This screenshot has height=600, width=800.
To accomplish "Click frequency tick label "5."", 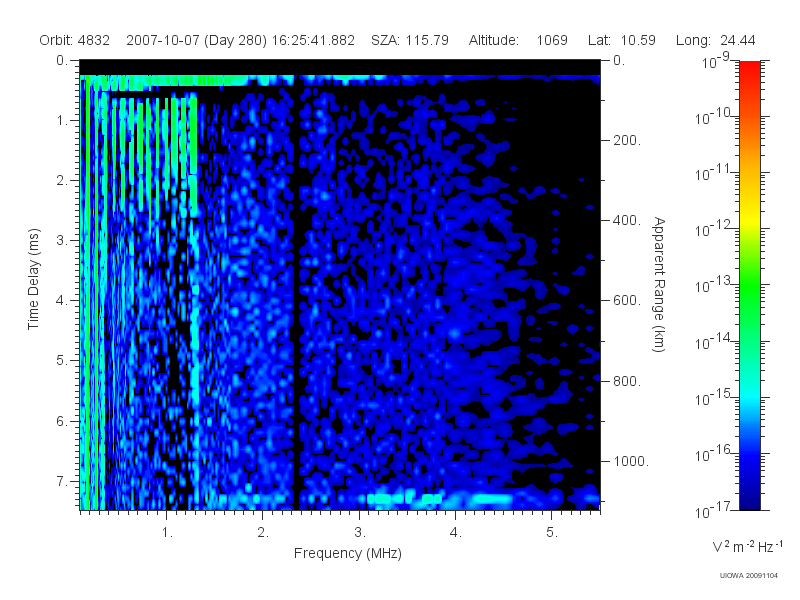I will [552, 533].
